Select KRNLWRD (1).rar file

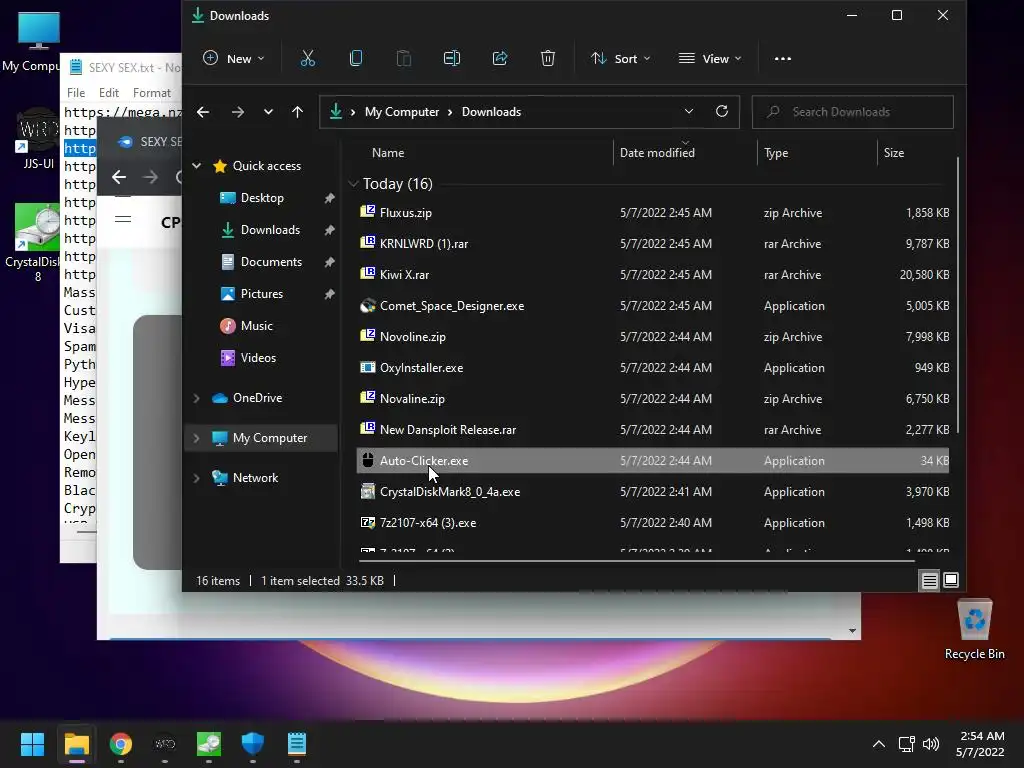652,244
